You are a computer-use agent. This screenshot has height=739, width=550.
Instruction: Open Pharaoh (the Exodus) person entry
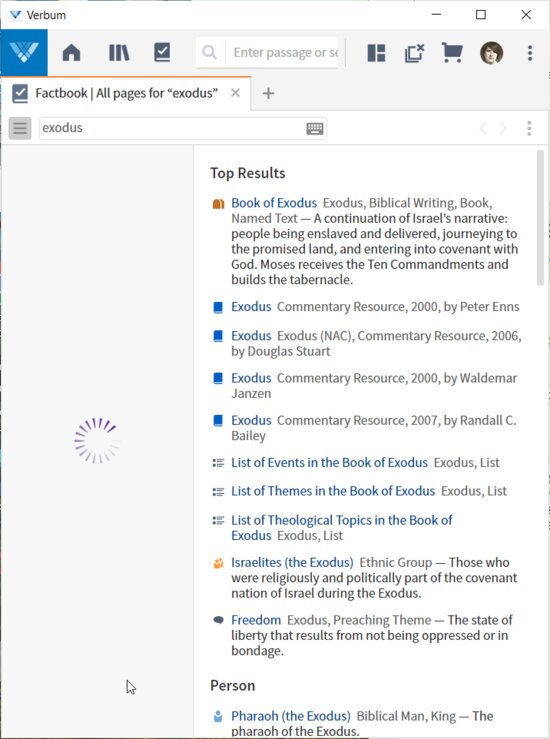tap(291, 716)
